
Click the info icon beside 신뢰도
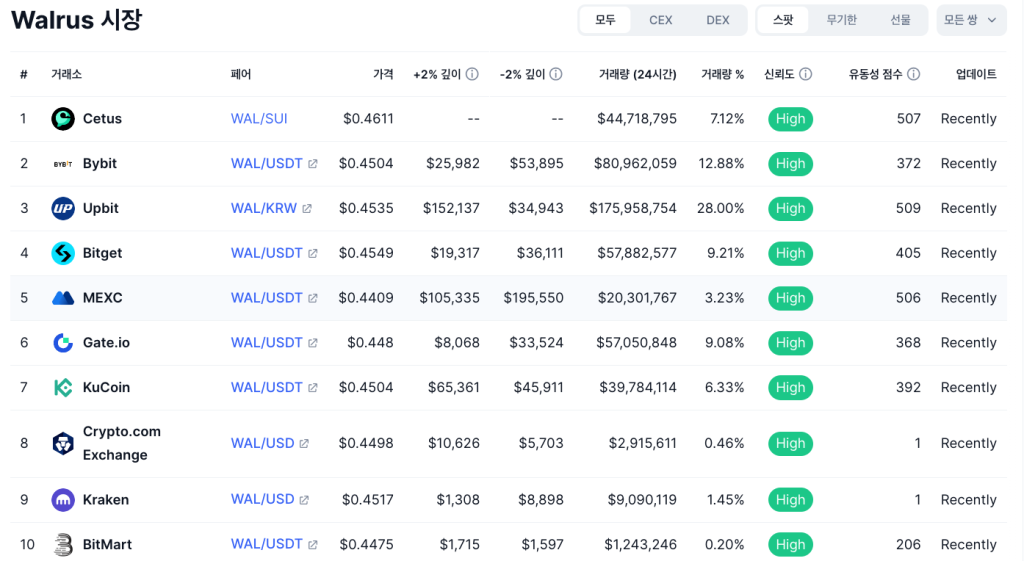806,74
